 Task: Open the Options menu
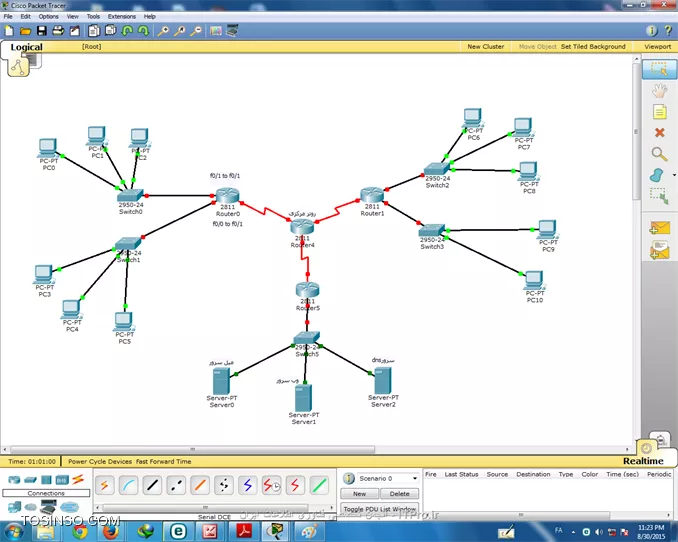click(48, 16)
